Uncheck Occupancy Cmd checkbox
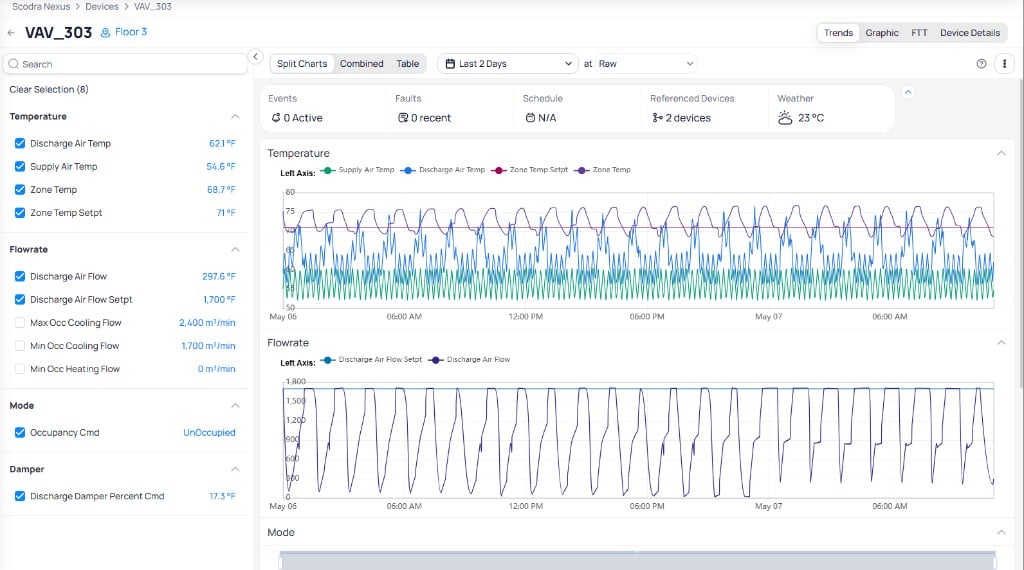Viewport: 1024px width, 570px height. pos(20,433)
